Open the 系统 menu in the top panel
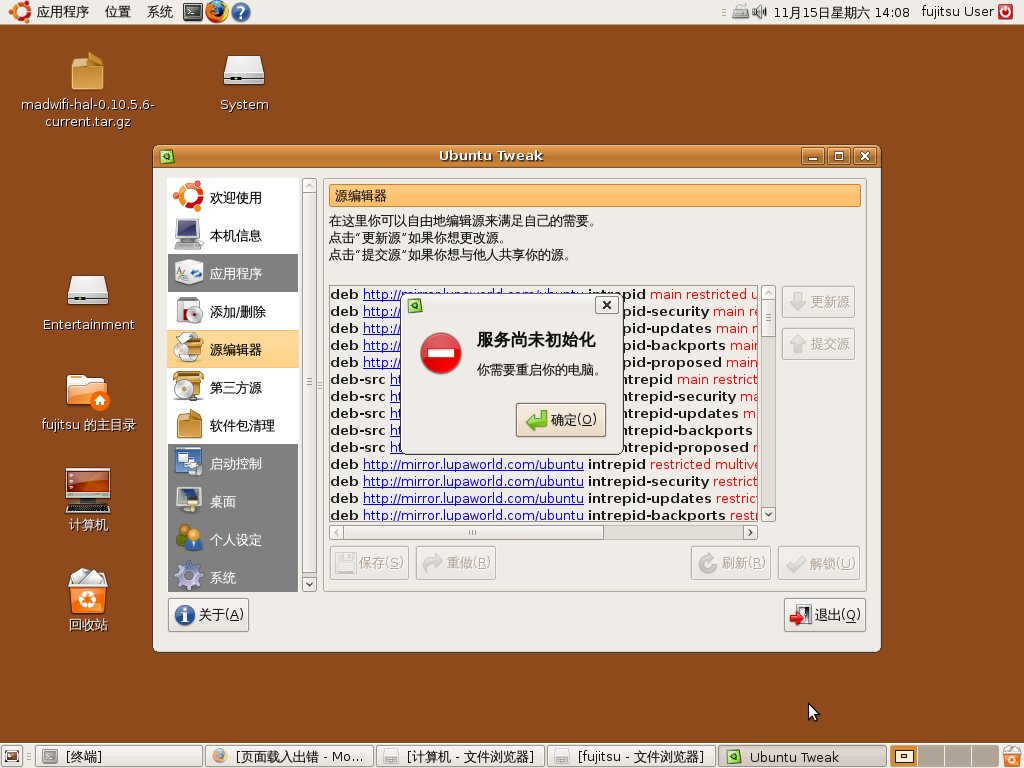This screenshot has width=1024, height=768. tap(159, 12)
